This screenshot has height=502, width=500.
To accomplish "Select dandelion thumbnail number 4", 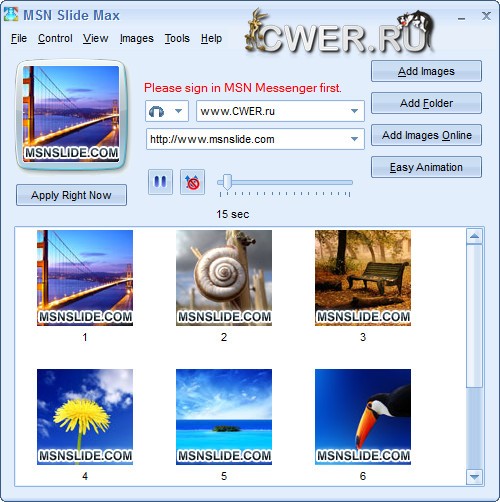I will click(x=85, y=417).
